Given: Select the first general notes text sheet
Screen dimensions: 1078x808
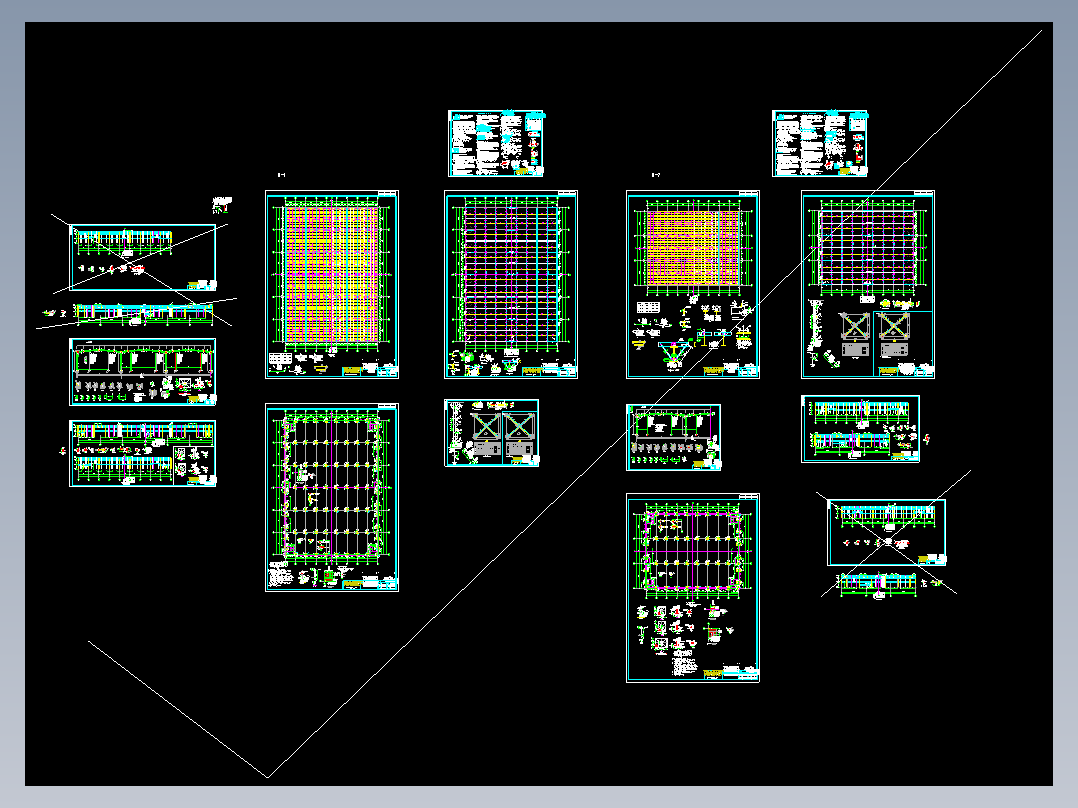Looking at the screenshot, I should point(496,143).
